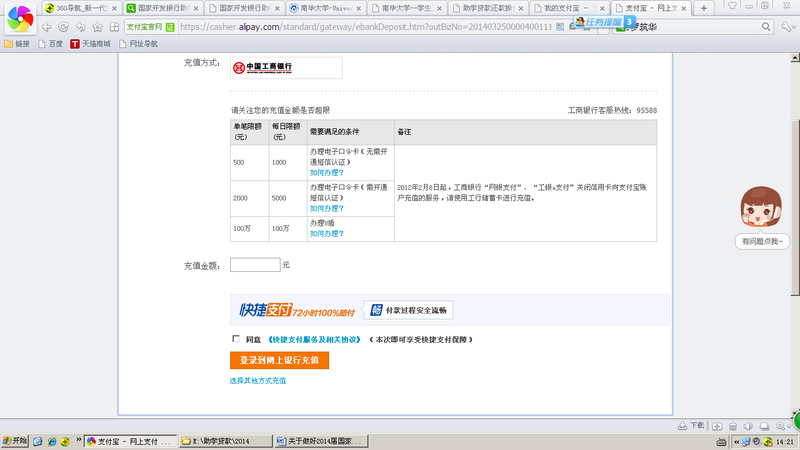Open 百度 bookmark
This screenshot has height=450, width=800.
[51, 44]
